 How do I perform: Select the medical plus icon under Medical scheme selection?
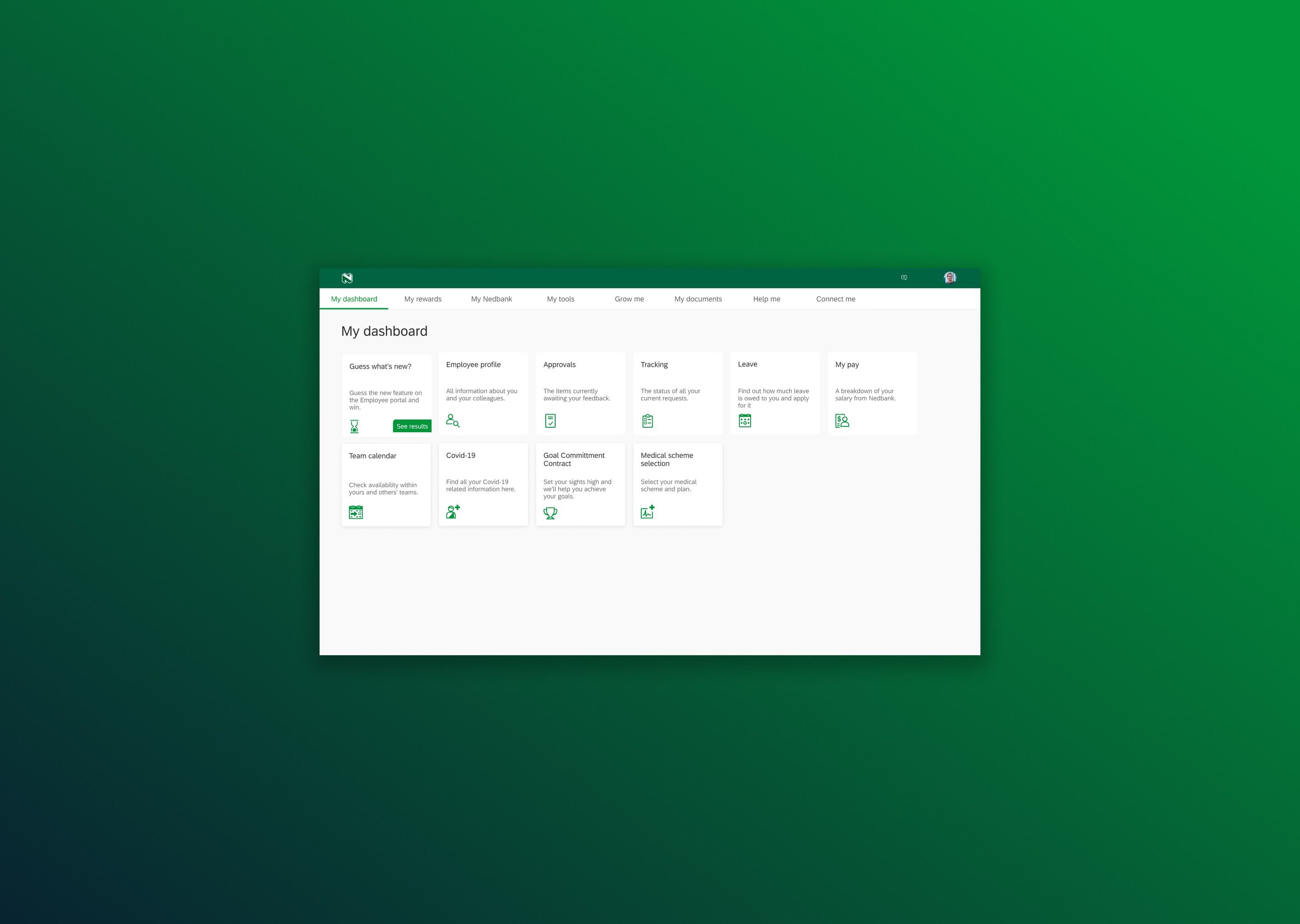pos(648,512)
